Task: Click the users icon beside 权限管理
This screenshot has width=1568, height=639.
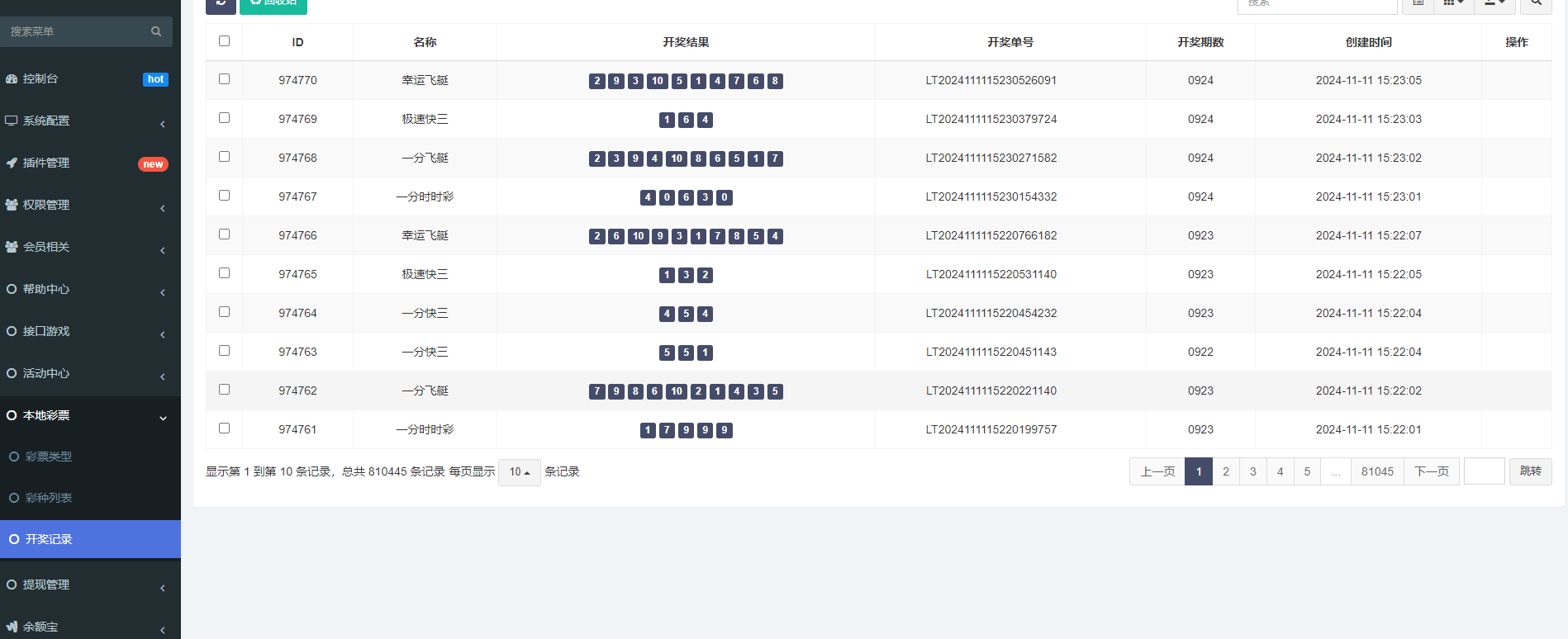Action: (x=12, y=206)
